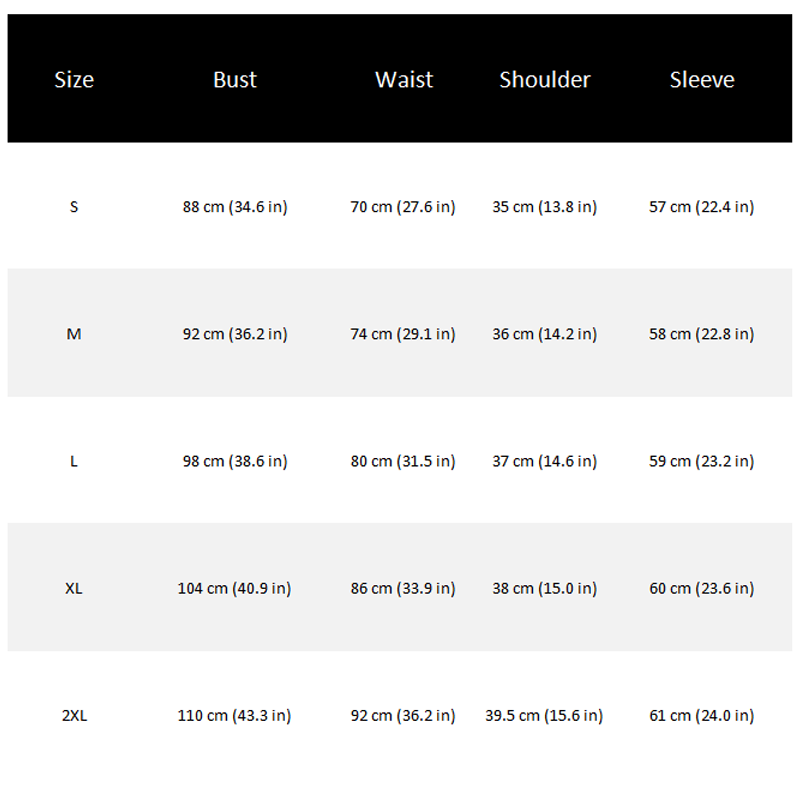Click the 61 cm (24.0 in) sleeve cell
Screen dimensions: 800x800
pos(702,715)
